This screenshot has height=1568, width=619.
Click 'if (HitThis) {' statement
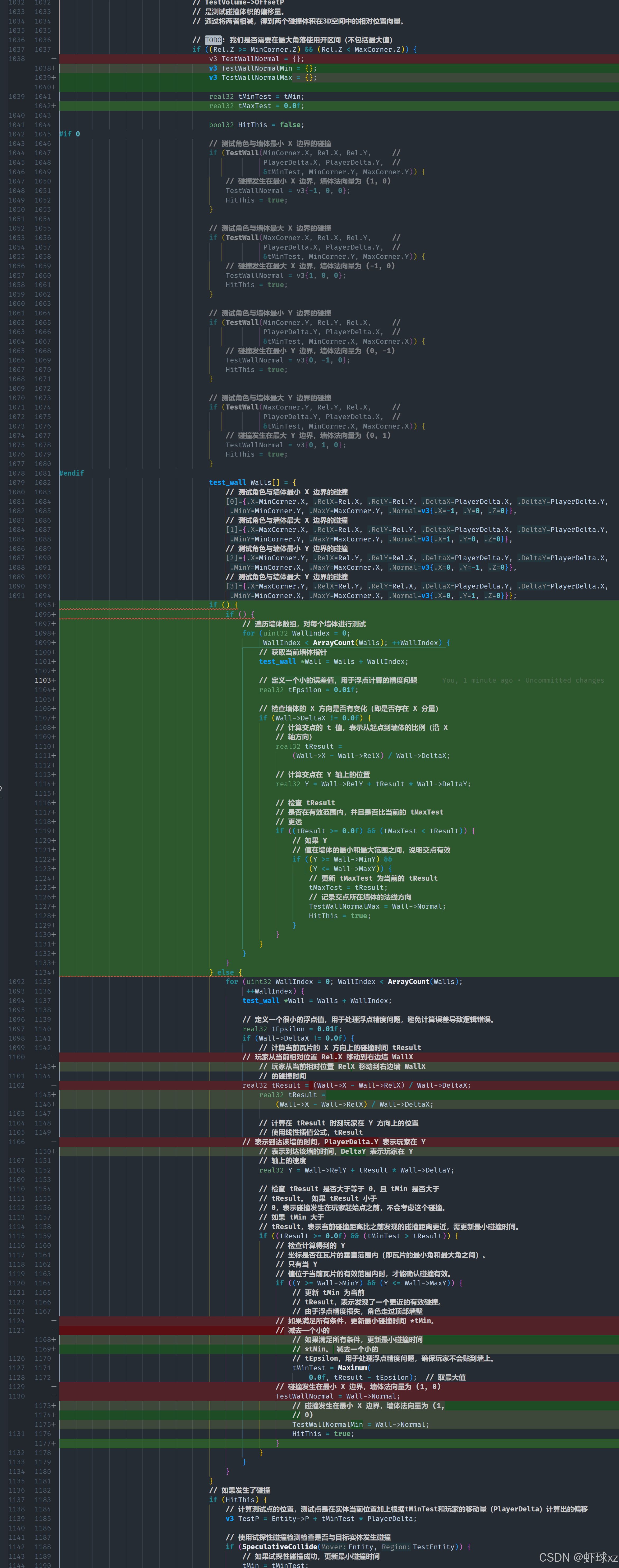coord(238,1500)
